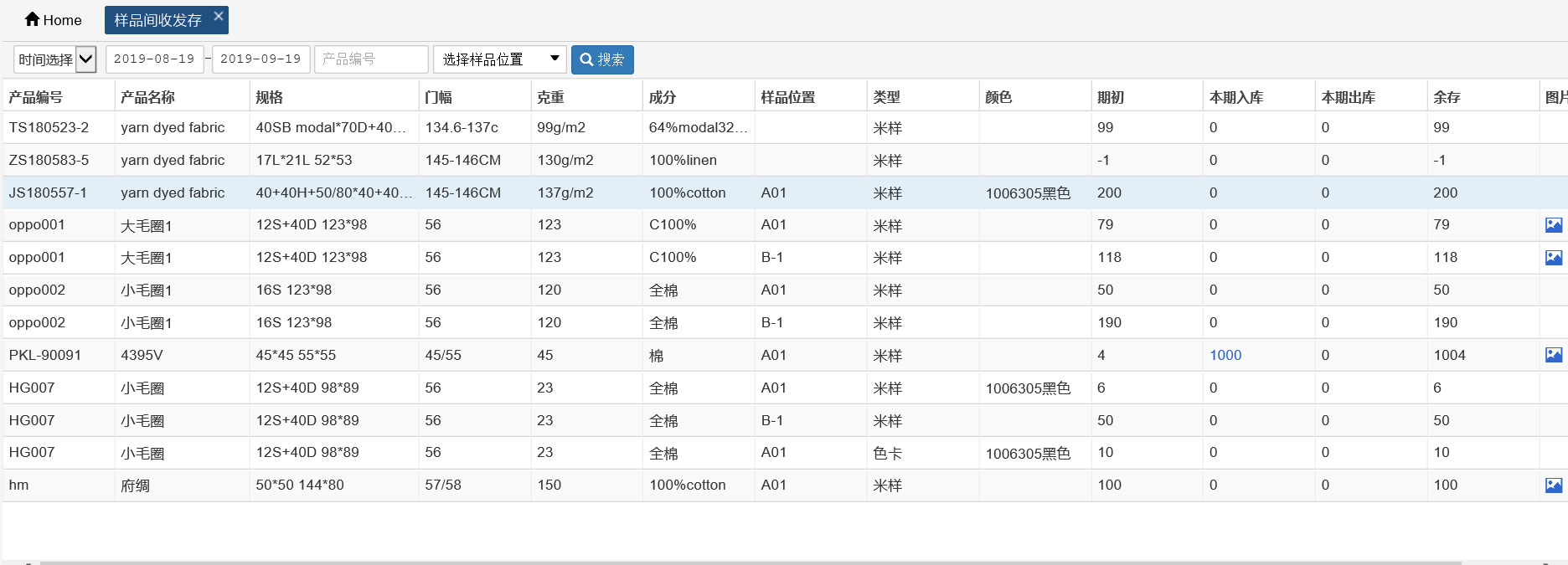Open the 1000 本期入库 link
This screenshot has height=565, width=1568.
click(1225, 356)
